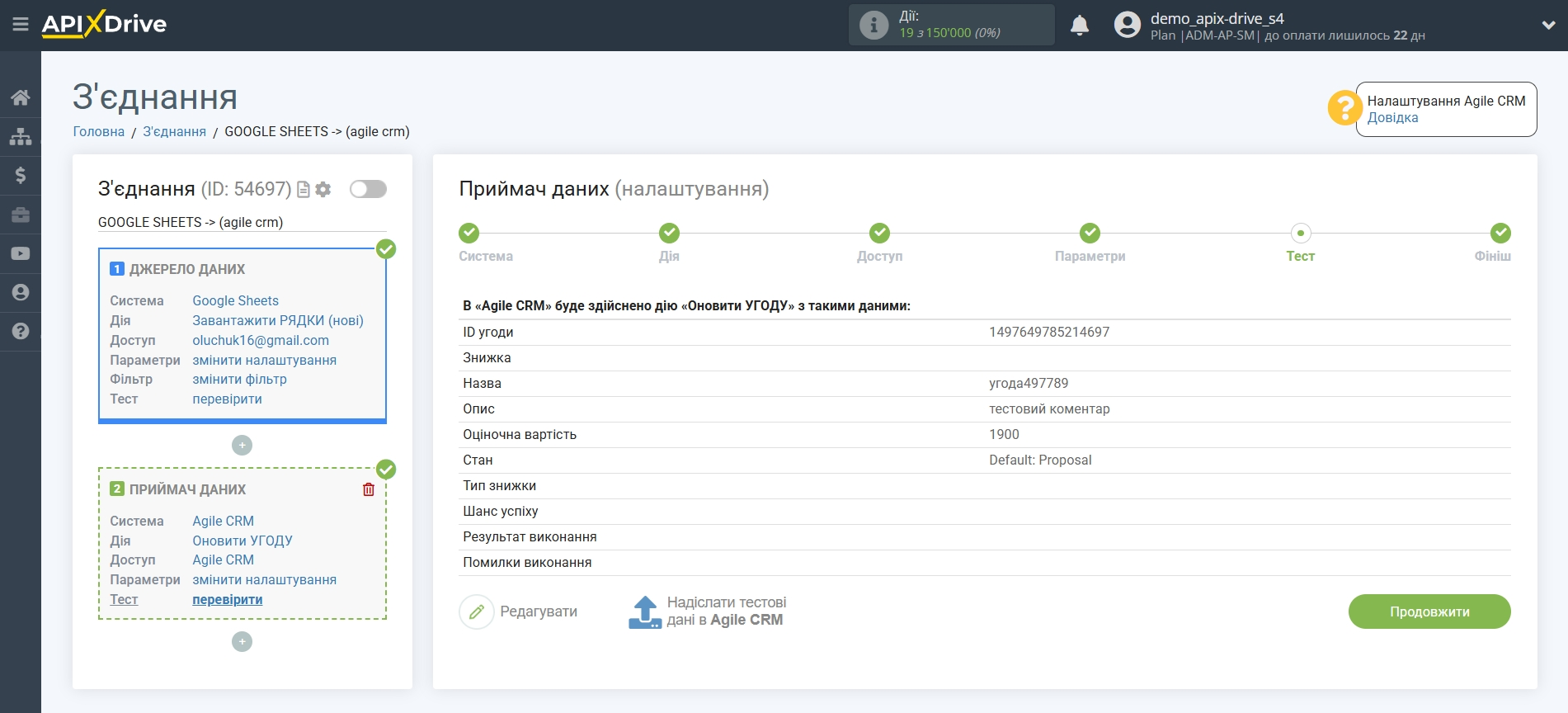Viewport: 1568px width, 713px height.
Task: Add a step between source and receiver
Action: (242, 446)
